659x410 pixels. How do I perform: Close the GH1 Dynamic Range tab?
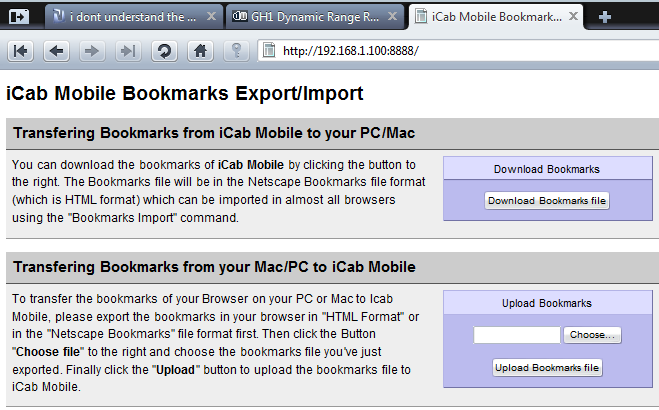[x=392, y=16]
